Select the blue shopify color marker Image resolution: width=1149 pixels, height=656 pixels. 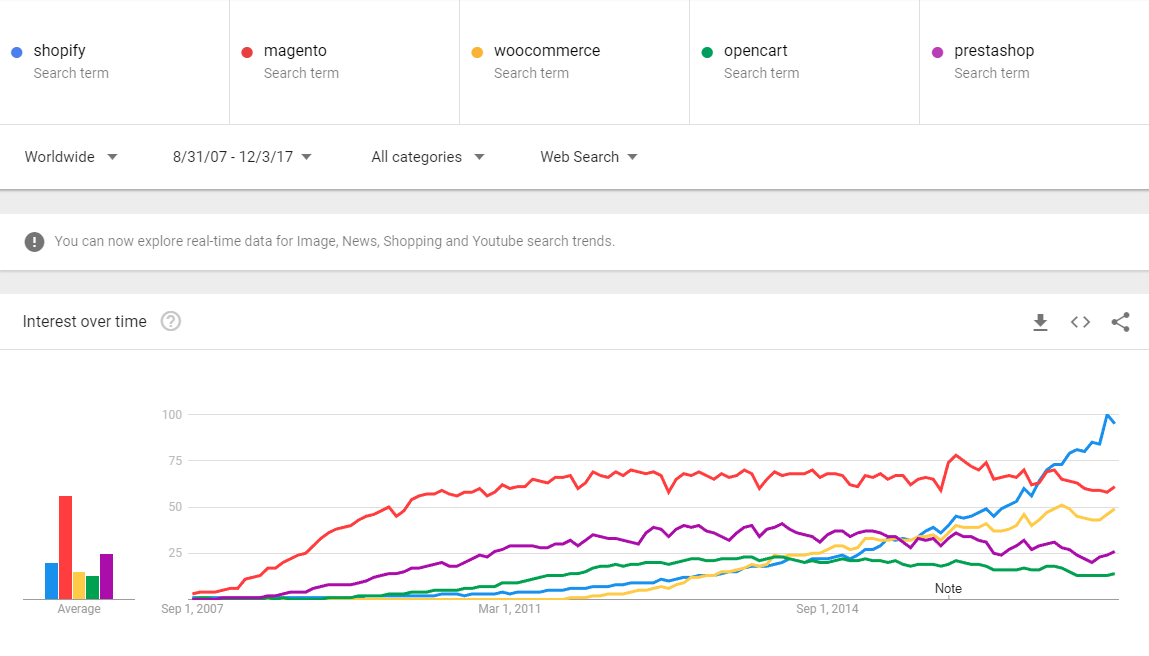pyautogui.click(x=15, y=51)
